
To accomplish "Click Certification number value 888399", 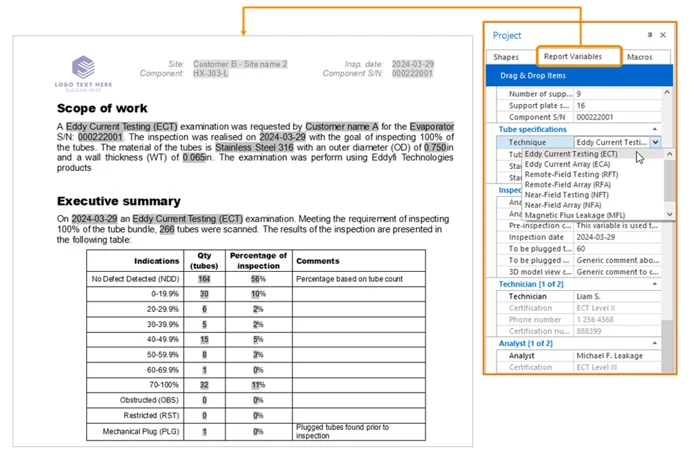I will click(617, 331).
